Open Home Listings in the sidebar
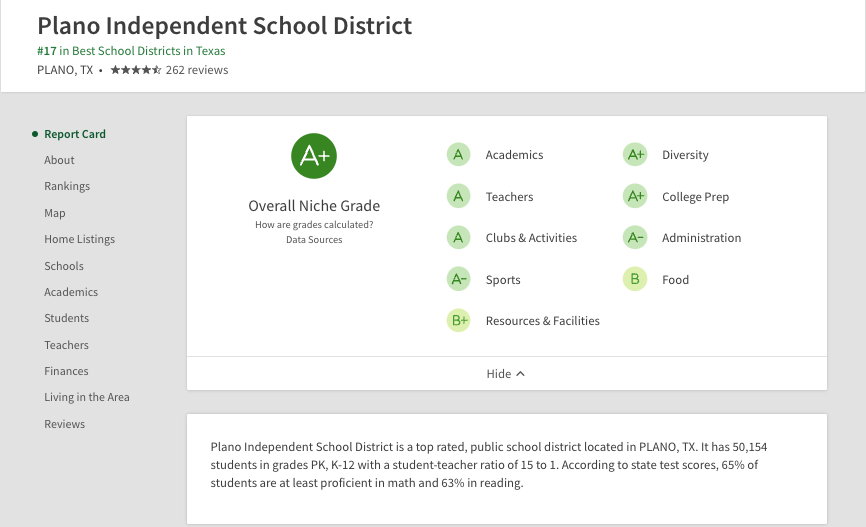The image size is (866, 527). 80,239
